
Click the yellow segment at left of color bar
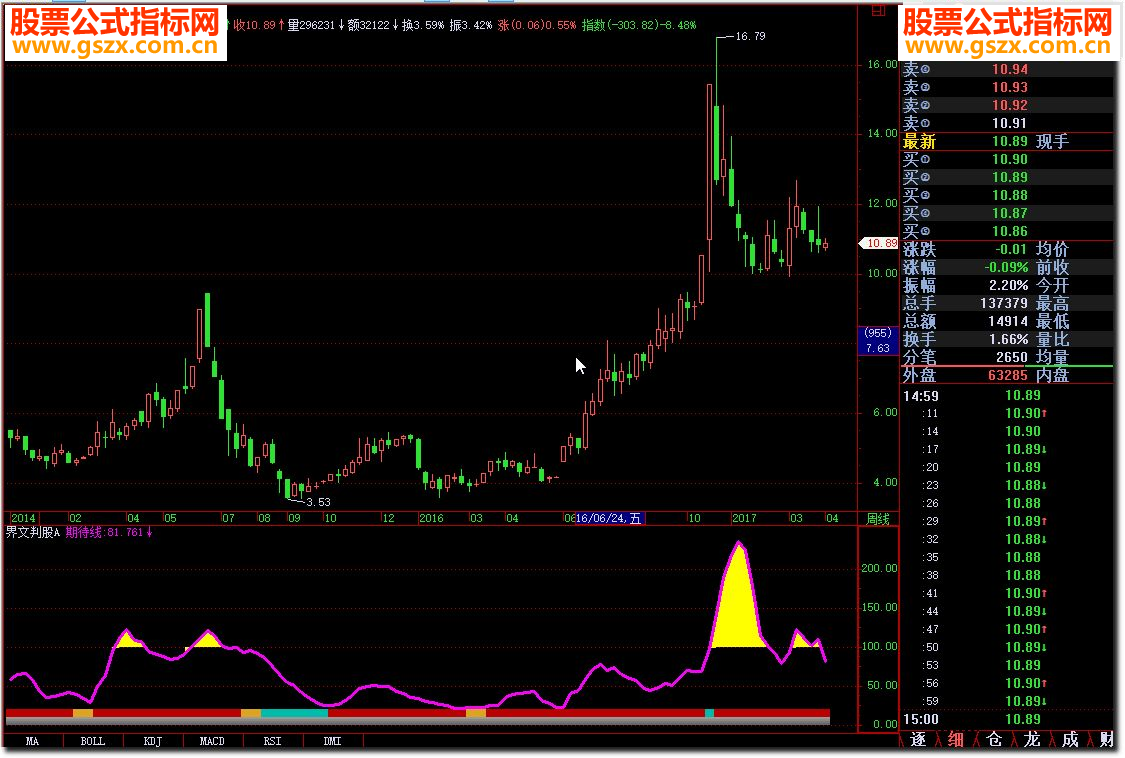click(83, 713)
